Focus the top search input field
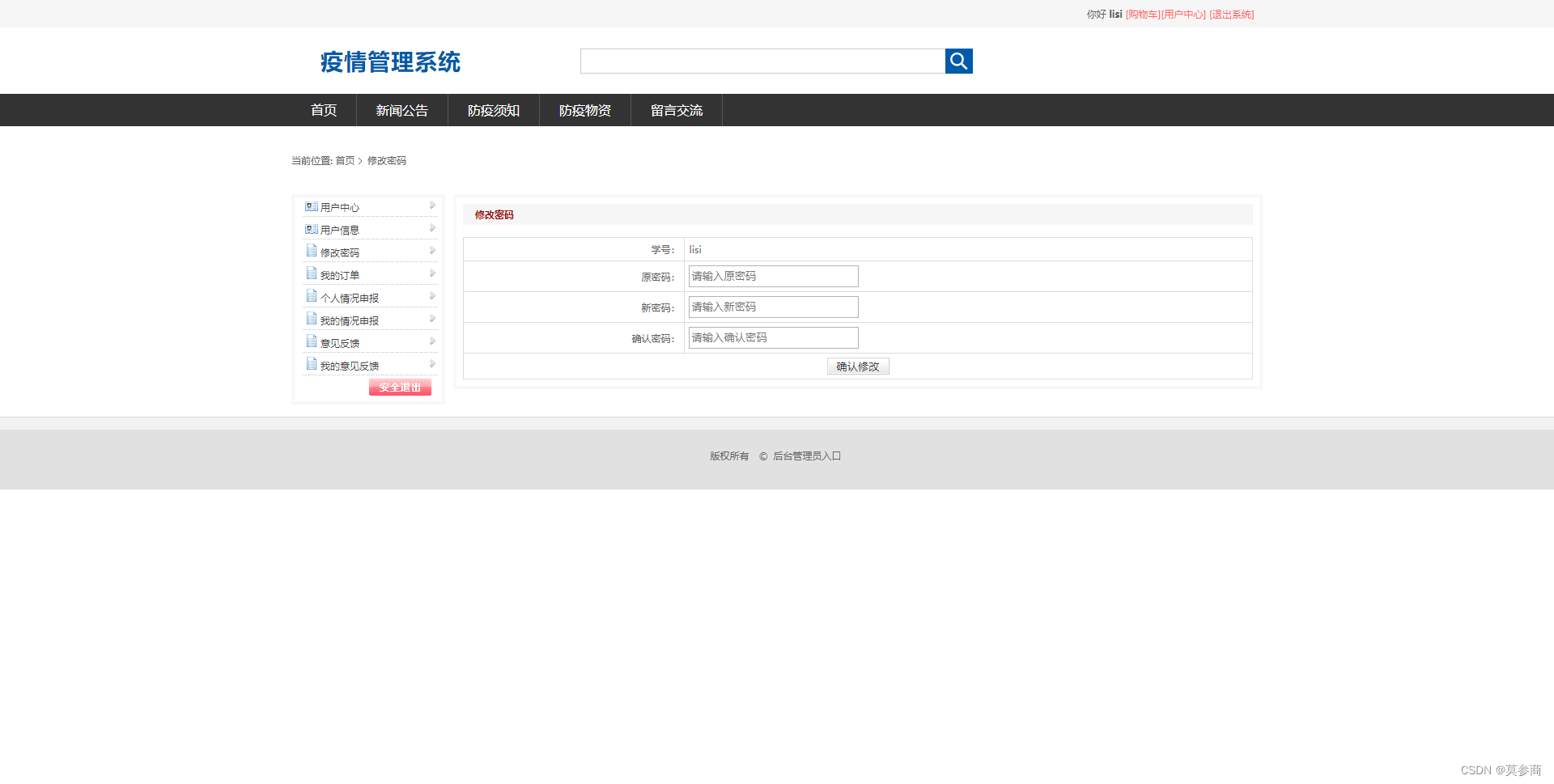The width and height of the screenshot is (1554, 784). click(762, 61)
